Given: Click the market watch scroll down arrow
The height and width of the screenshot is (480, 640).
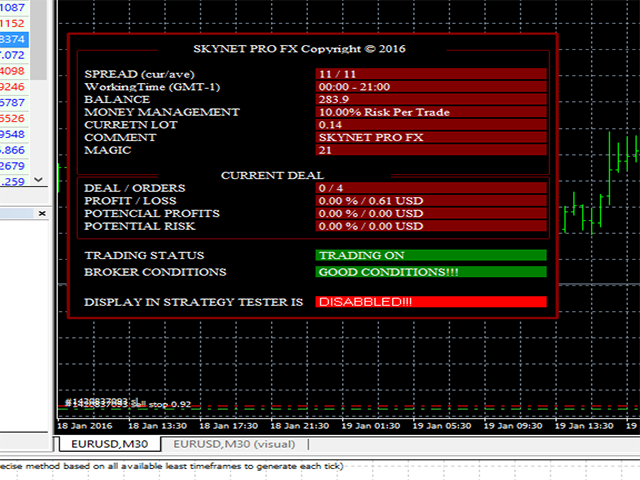Looking at the screenshot, I should click(39, 180).
